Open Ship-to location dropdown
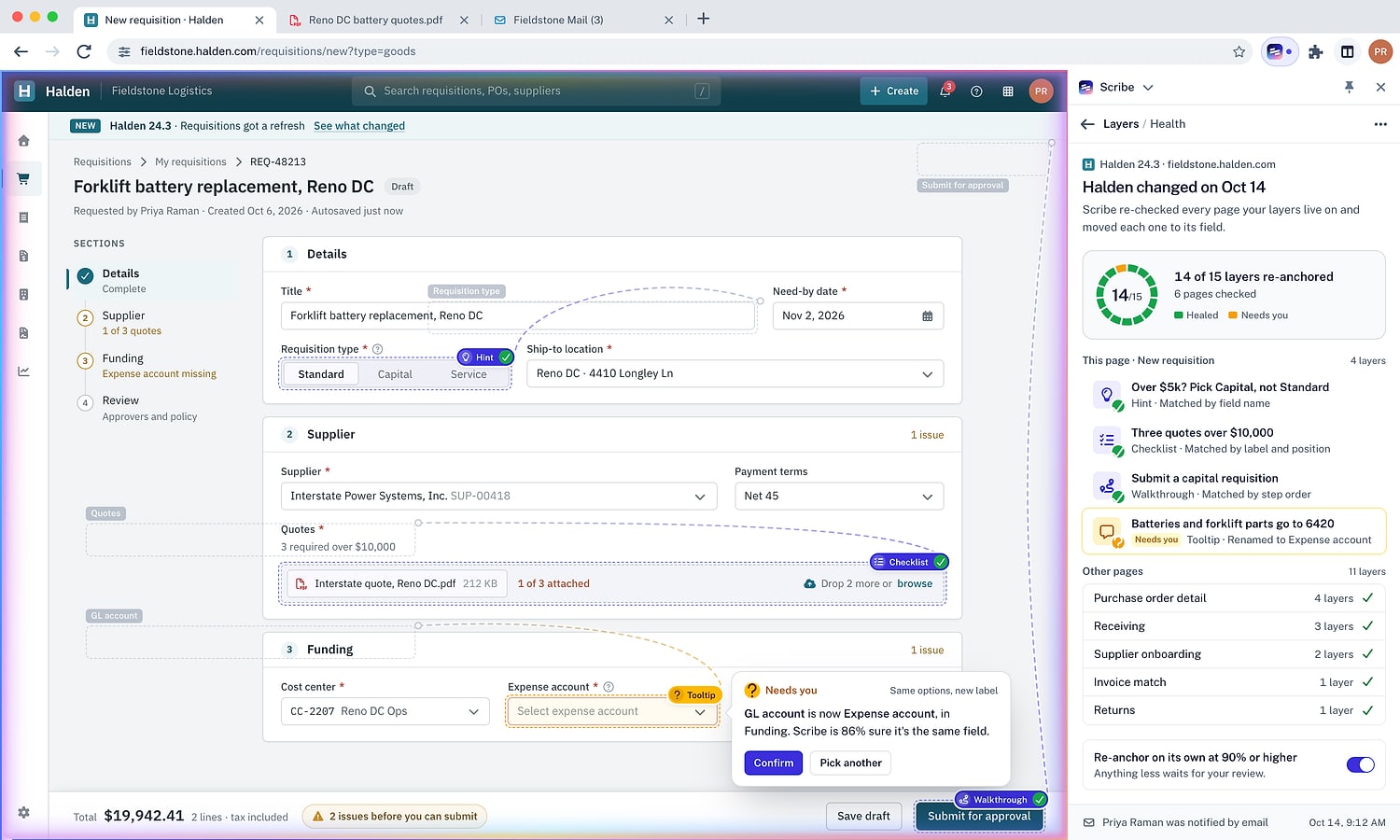Screen dimensions: 1400x840 point(735,373)
